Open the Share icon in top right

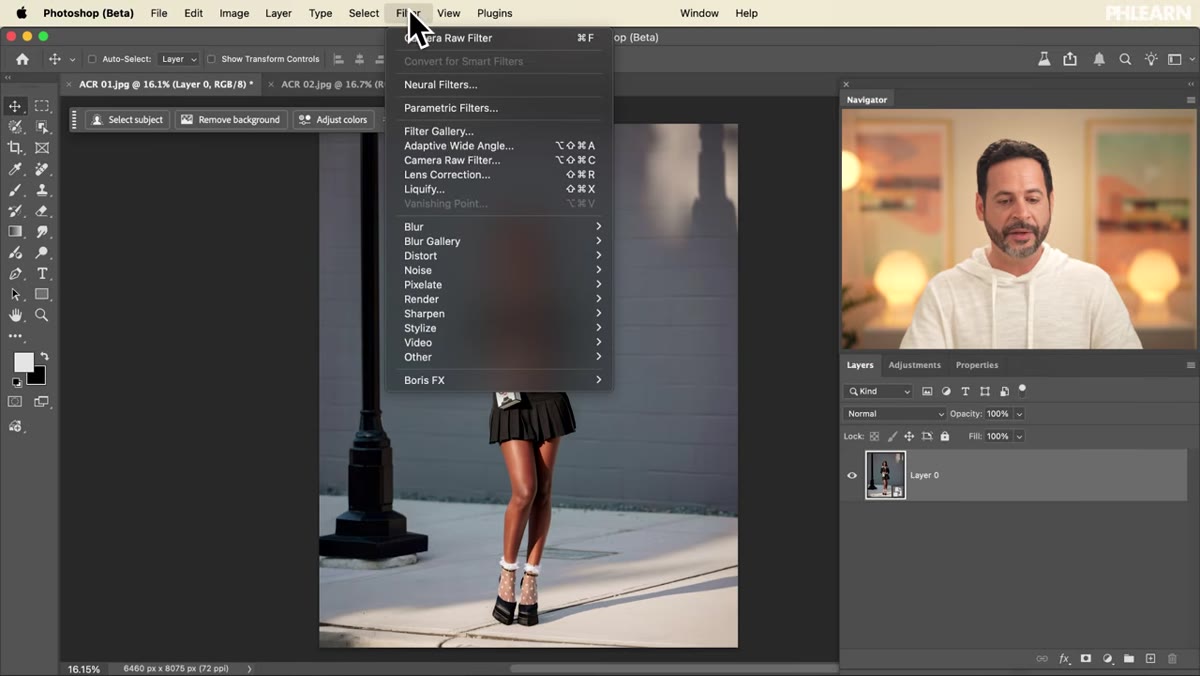coord(1070,59)
